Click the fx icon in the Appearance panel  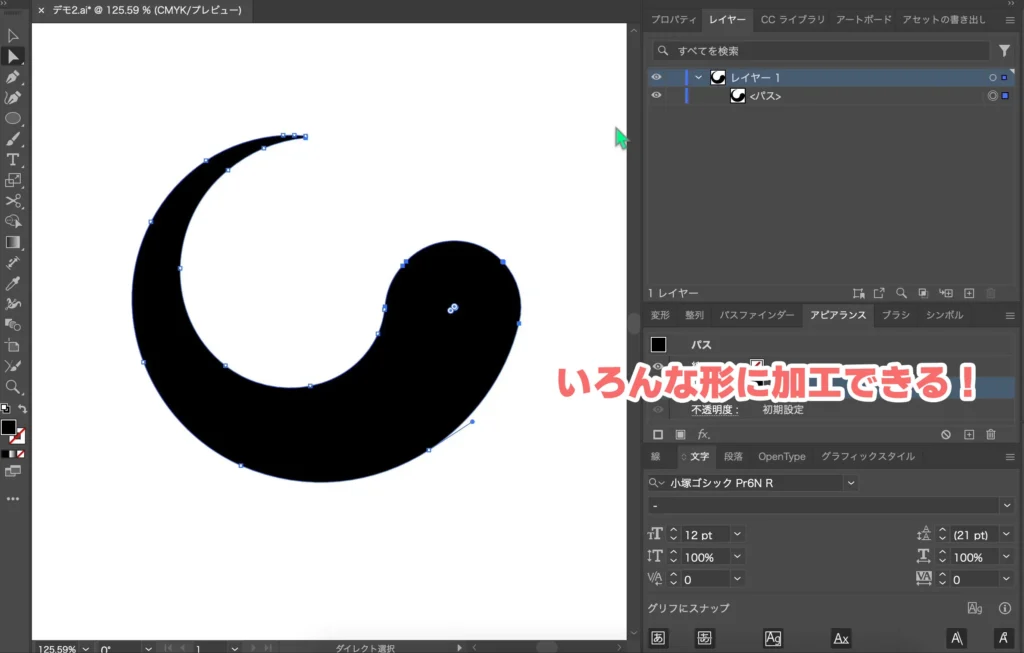pyautogui.click(x=702, y=433)
